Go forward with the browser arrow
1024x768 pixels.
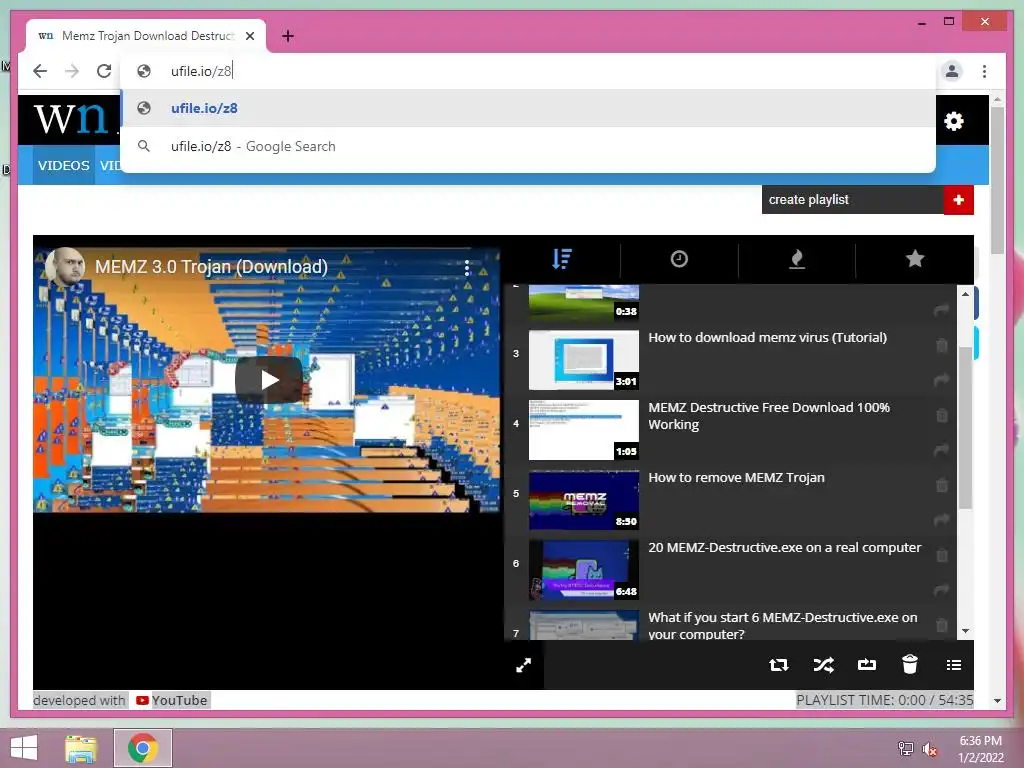click(72, 71)
